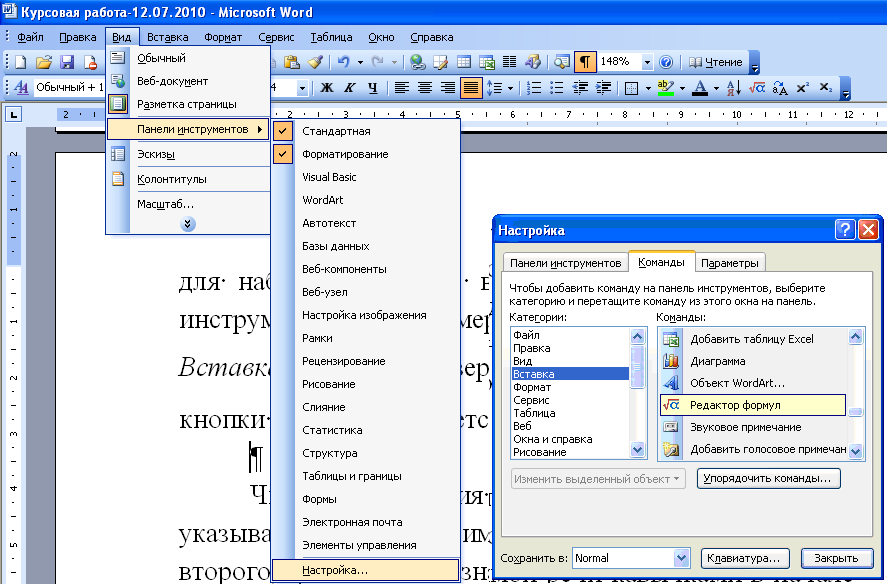Click the Columns layout icon

(x=509, y=62)
